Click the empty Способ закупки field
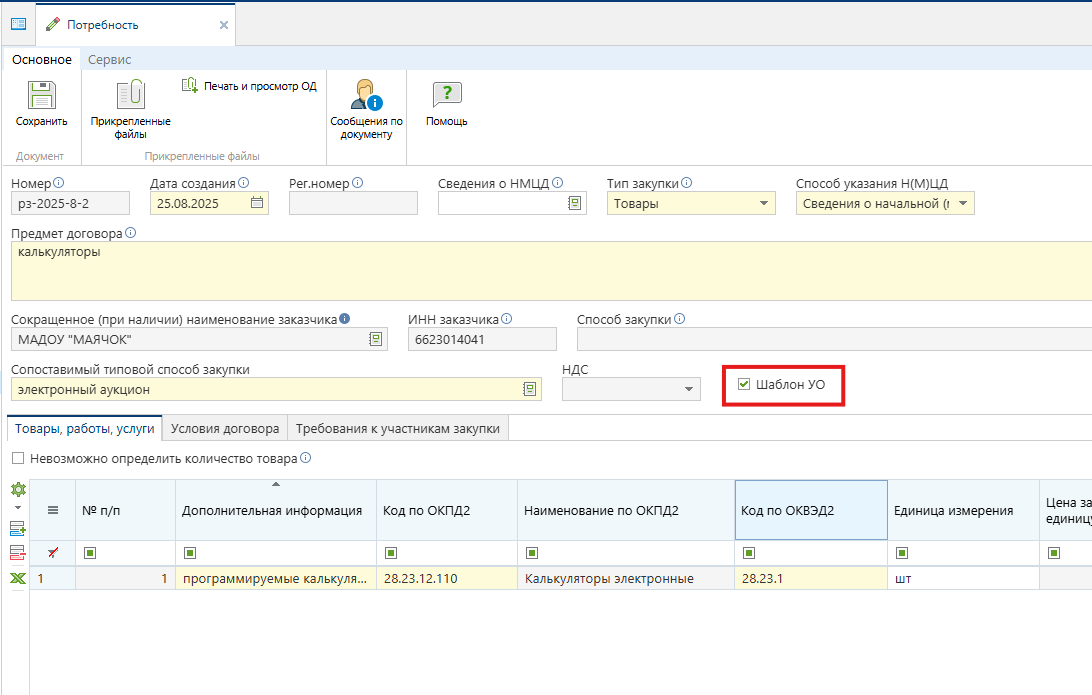Viewport: 1092px width, 695px height. (x=834, y=339)
